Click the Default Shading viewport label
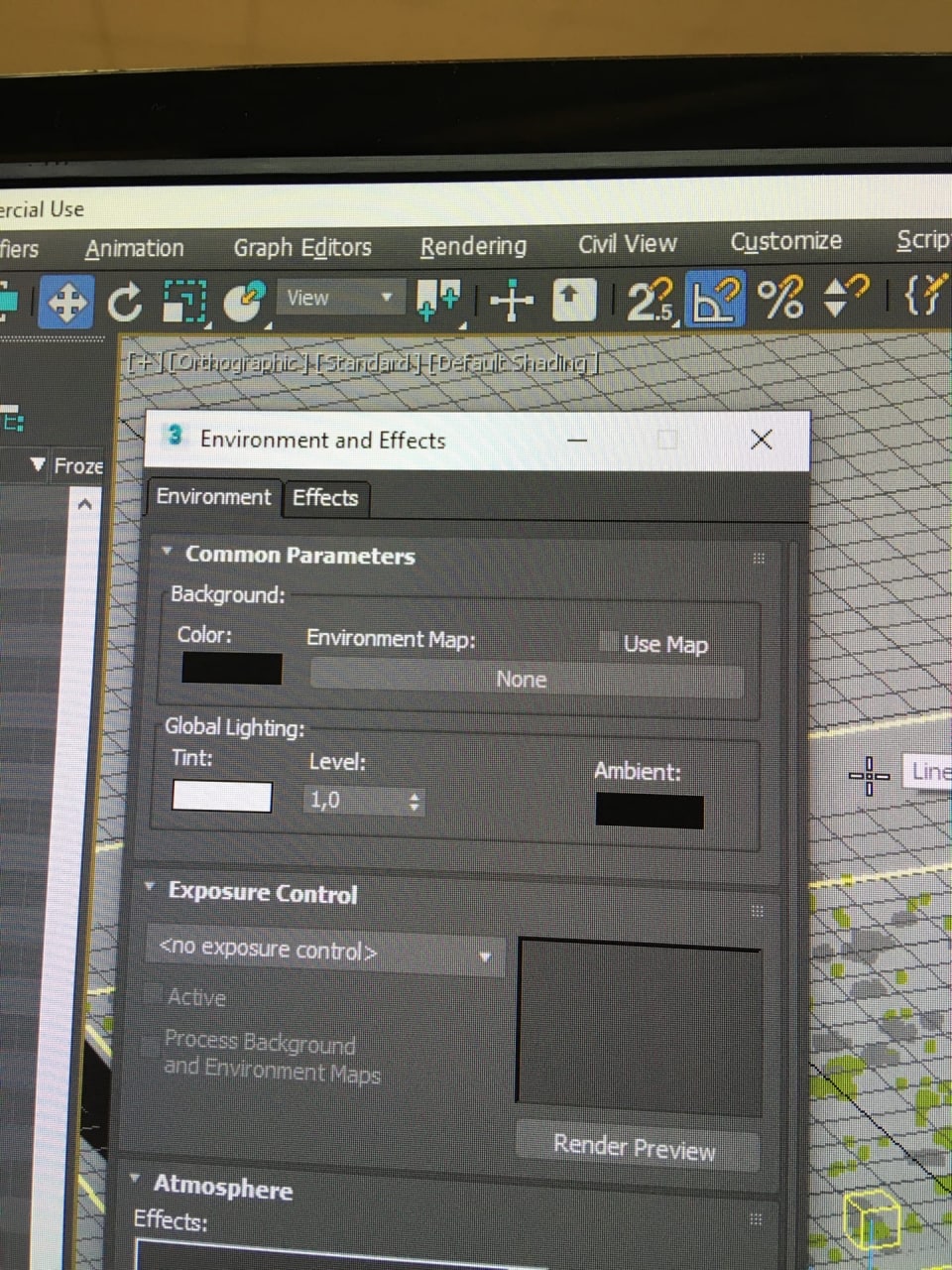Viewport: 952px width, 1270px height. click(x=513, y=361)
